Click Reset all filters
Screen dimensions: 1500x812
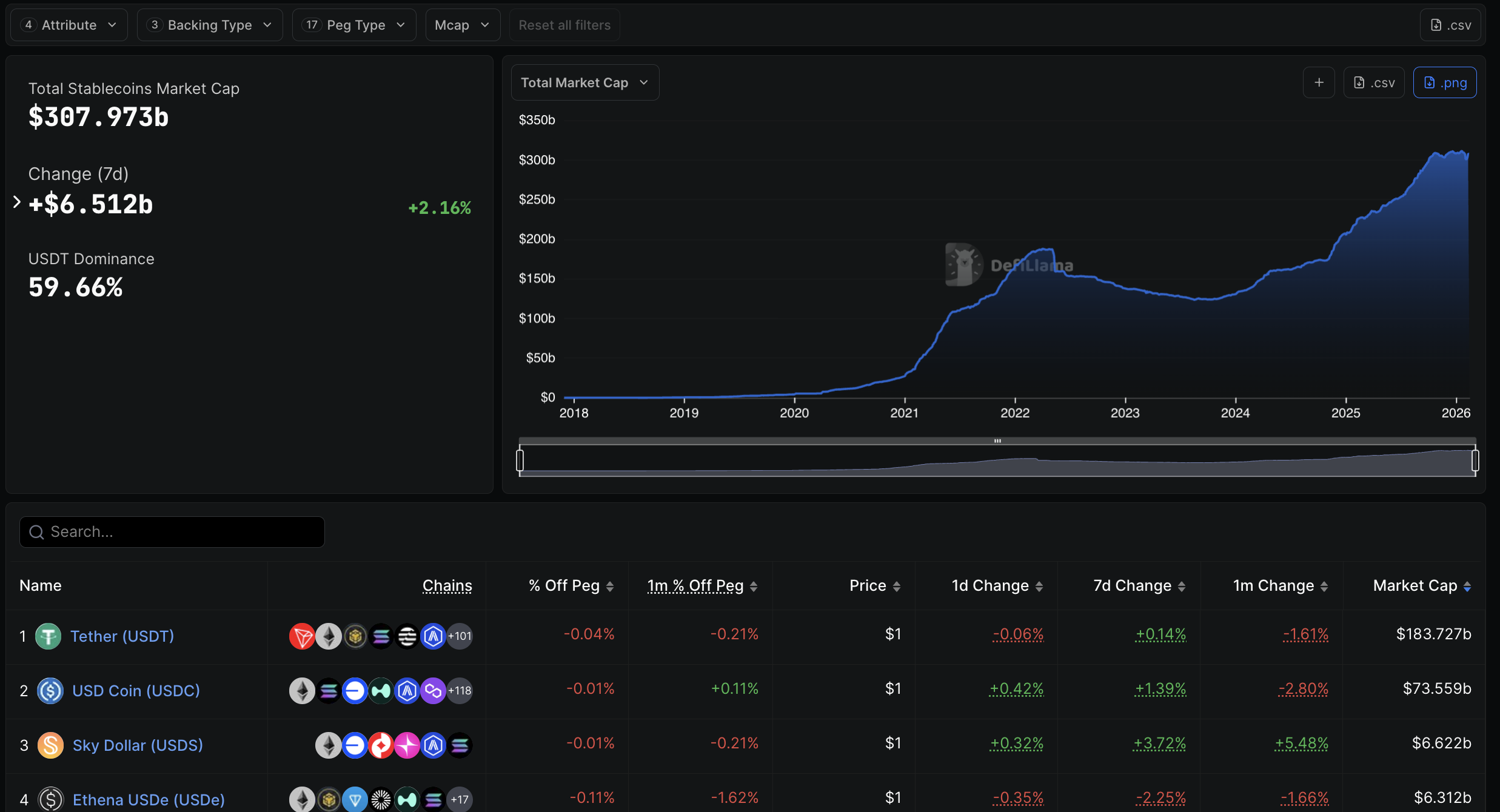pos(564,25)
